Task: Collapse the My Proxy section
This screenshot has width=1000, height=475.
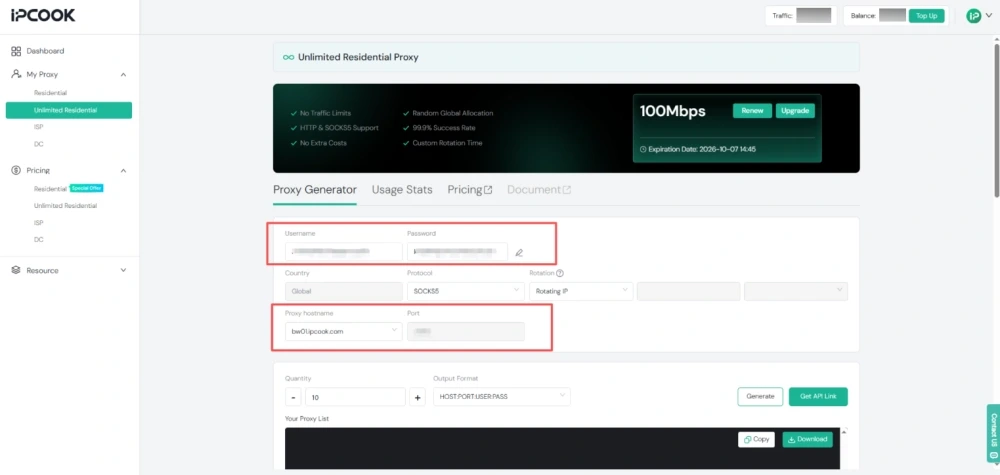Action: coord(124,75)
